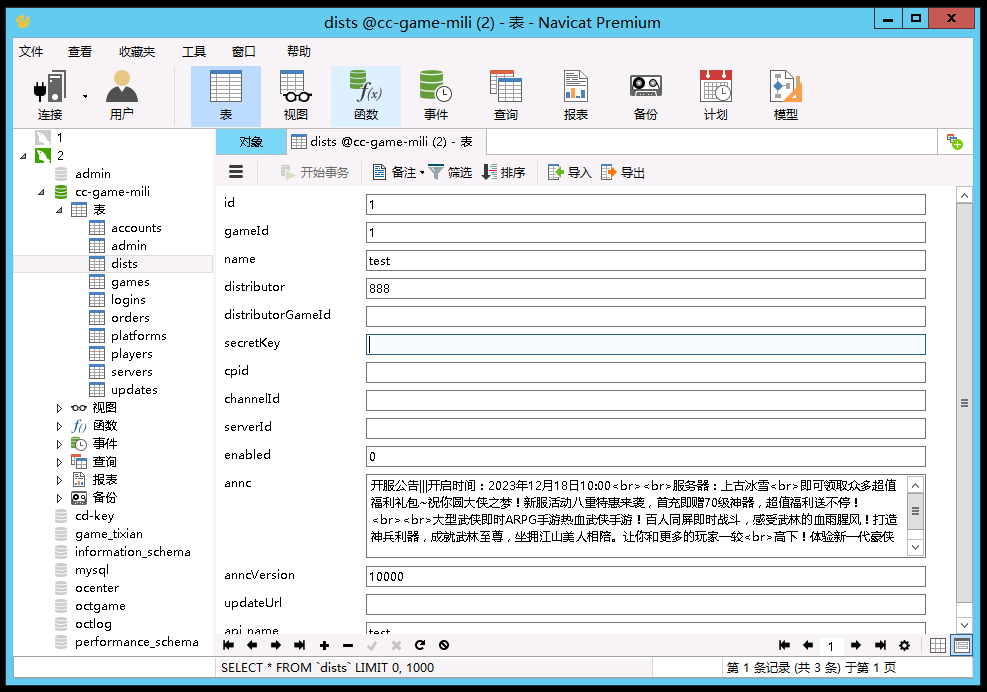This screenshot has width=987, height=692.
Task: Open the 查询 (Query) toolbar icon
Action: [x=505, y=96]
